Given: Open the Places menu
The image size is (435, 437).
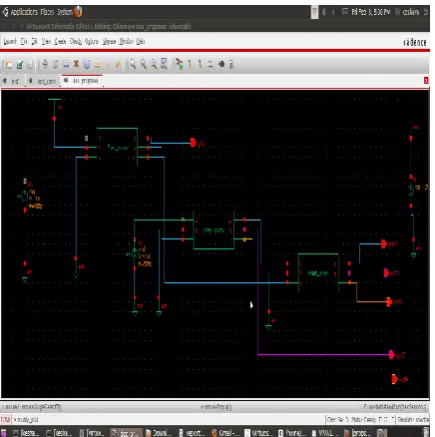Looking at the screenshot, I should click(47, 12).
